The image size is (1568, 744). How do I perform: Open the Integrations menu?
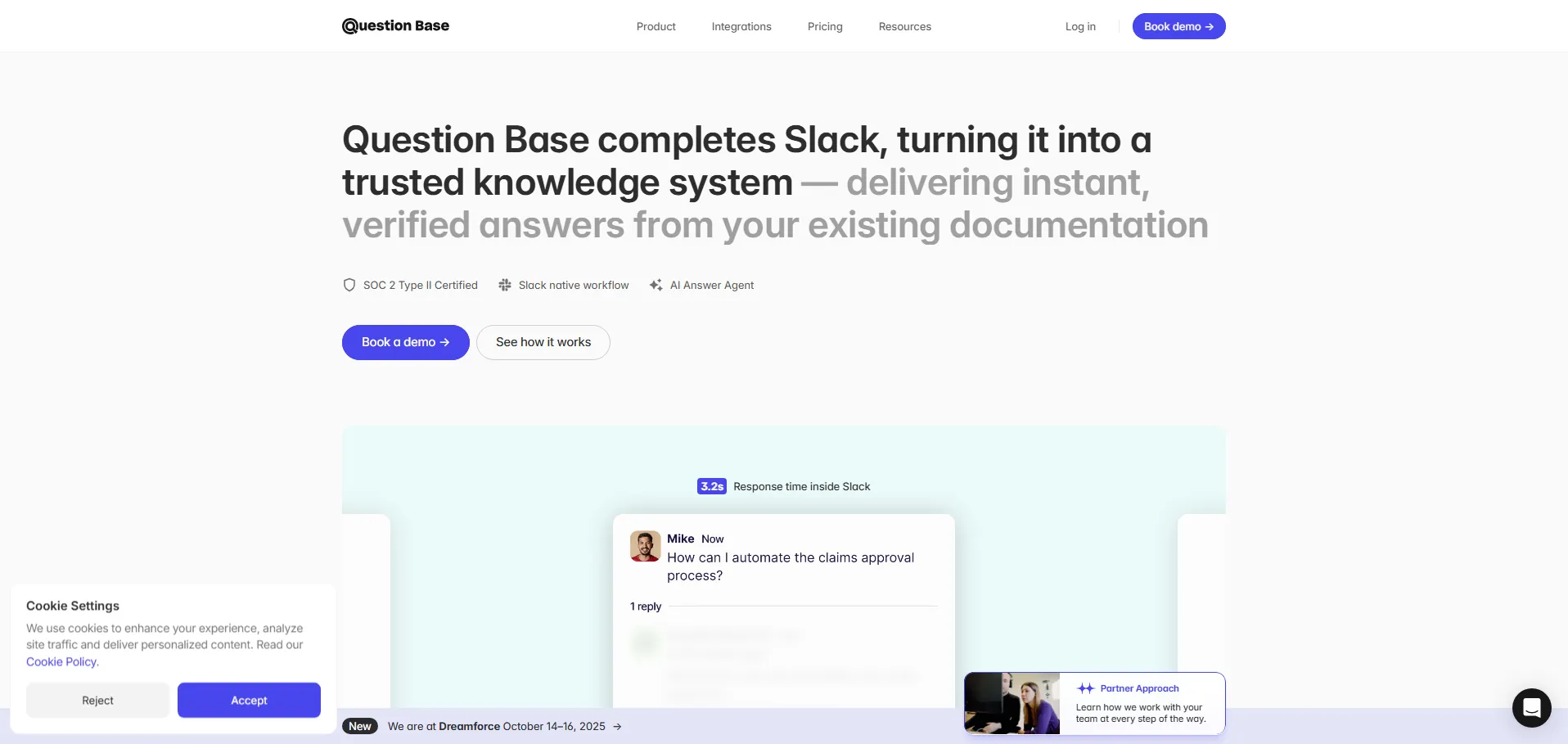coord(741,26)
